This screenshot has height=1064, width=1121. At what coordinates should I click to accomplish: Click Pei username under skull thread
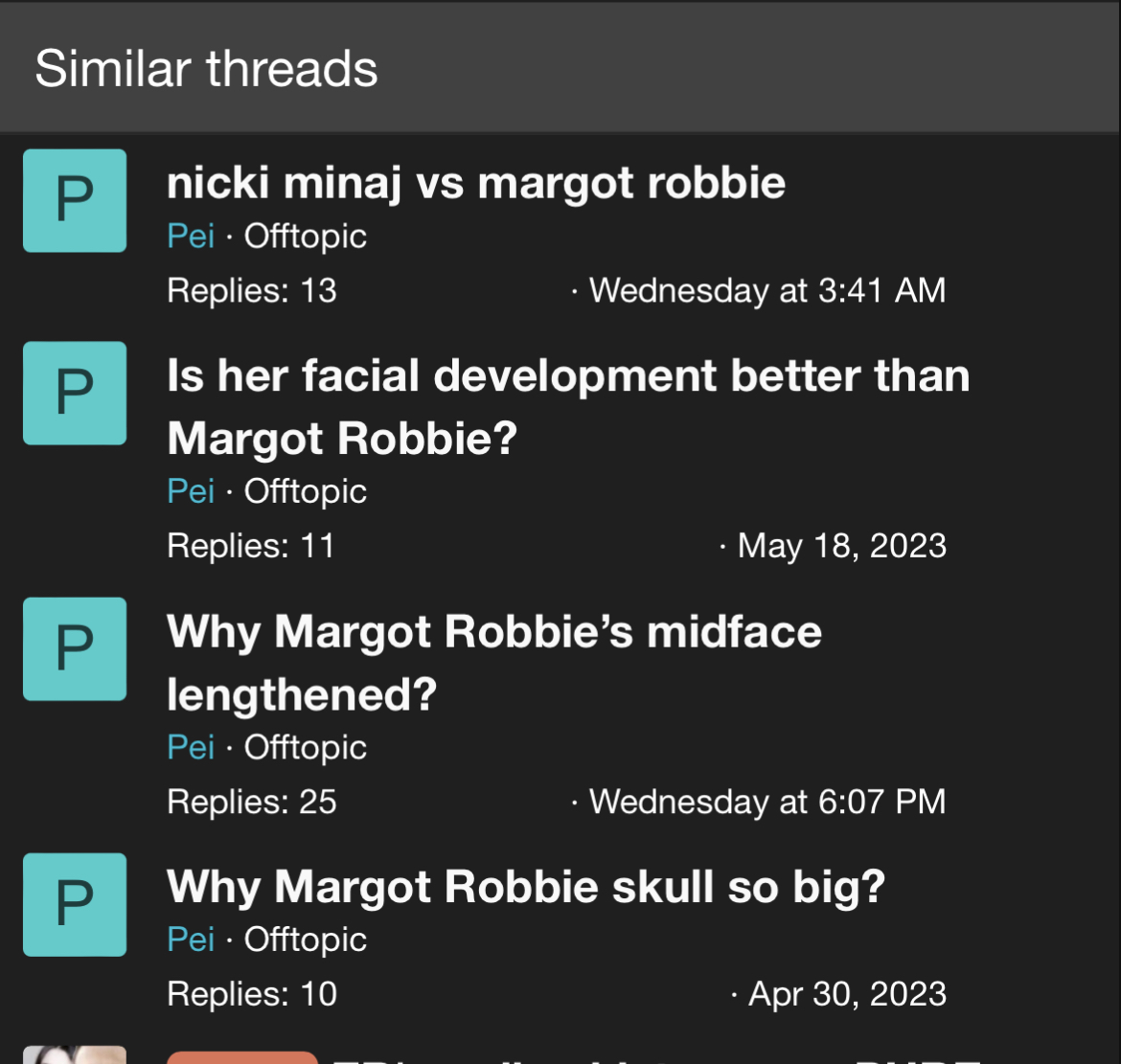click(x=191, y=939)
